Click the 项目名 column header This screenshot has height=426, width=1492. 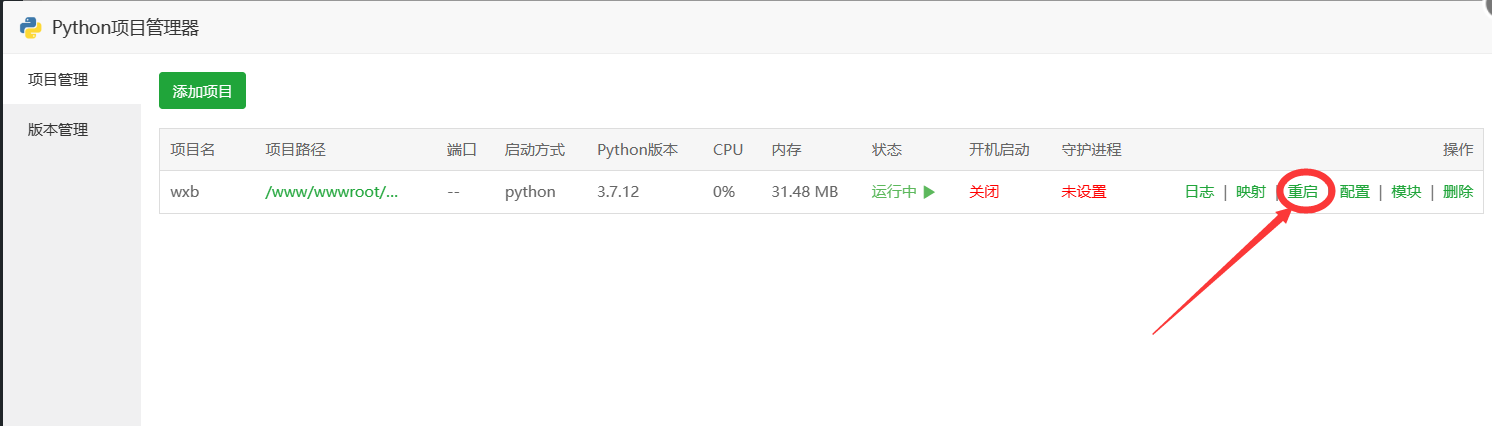point(193,150)
